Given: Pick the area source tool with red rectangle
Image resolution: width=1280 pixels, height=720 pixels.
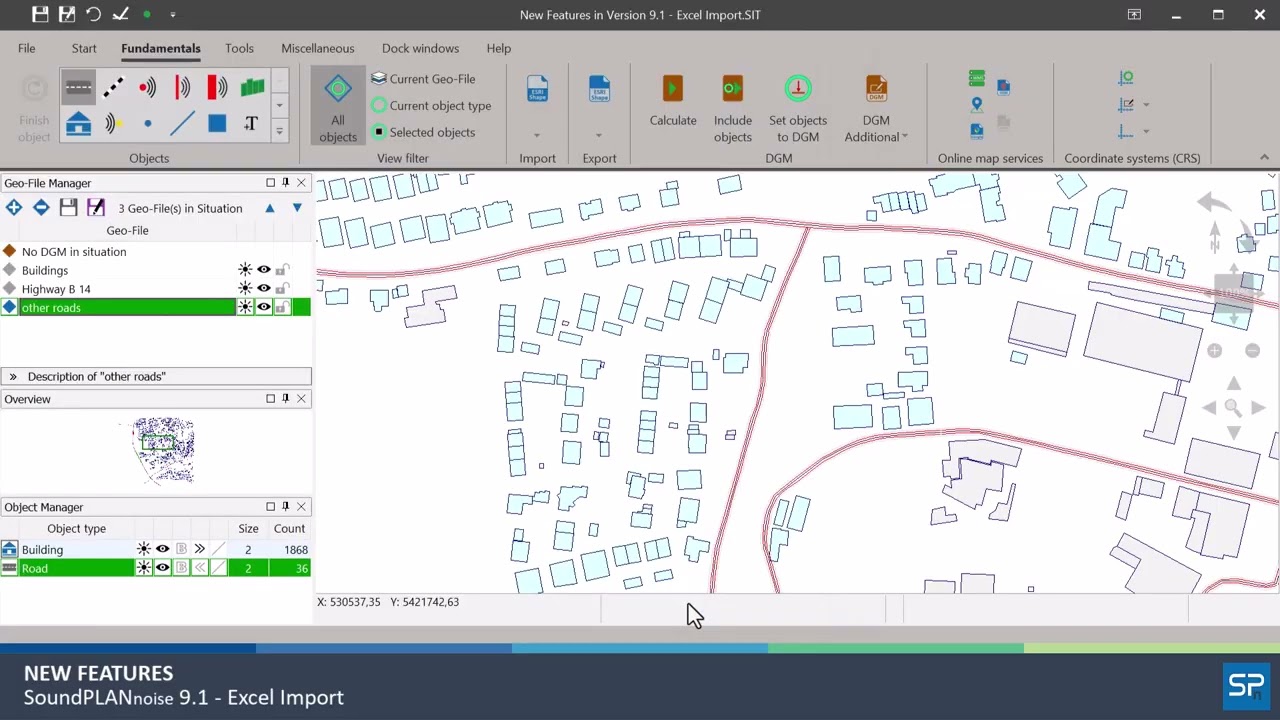Looking at the screenshot, I should click(217, 88).
